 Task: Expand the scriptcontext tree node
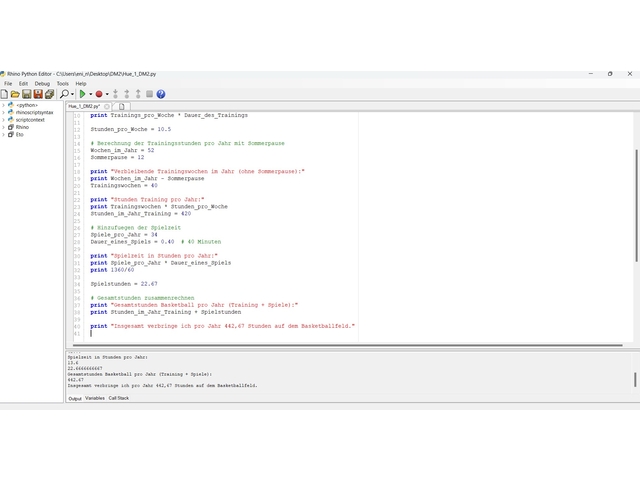click(x=3, y=120)
